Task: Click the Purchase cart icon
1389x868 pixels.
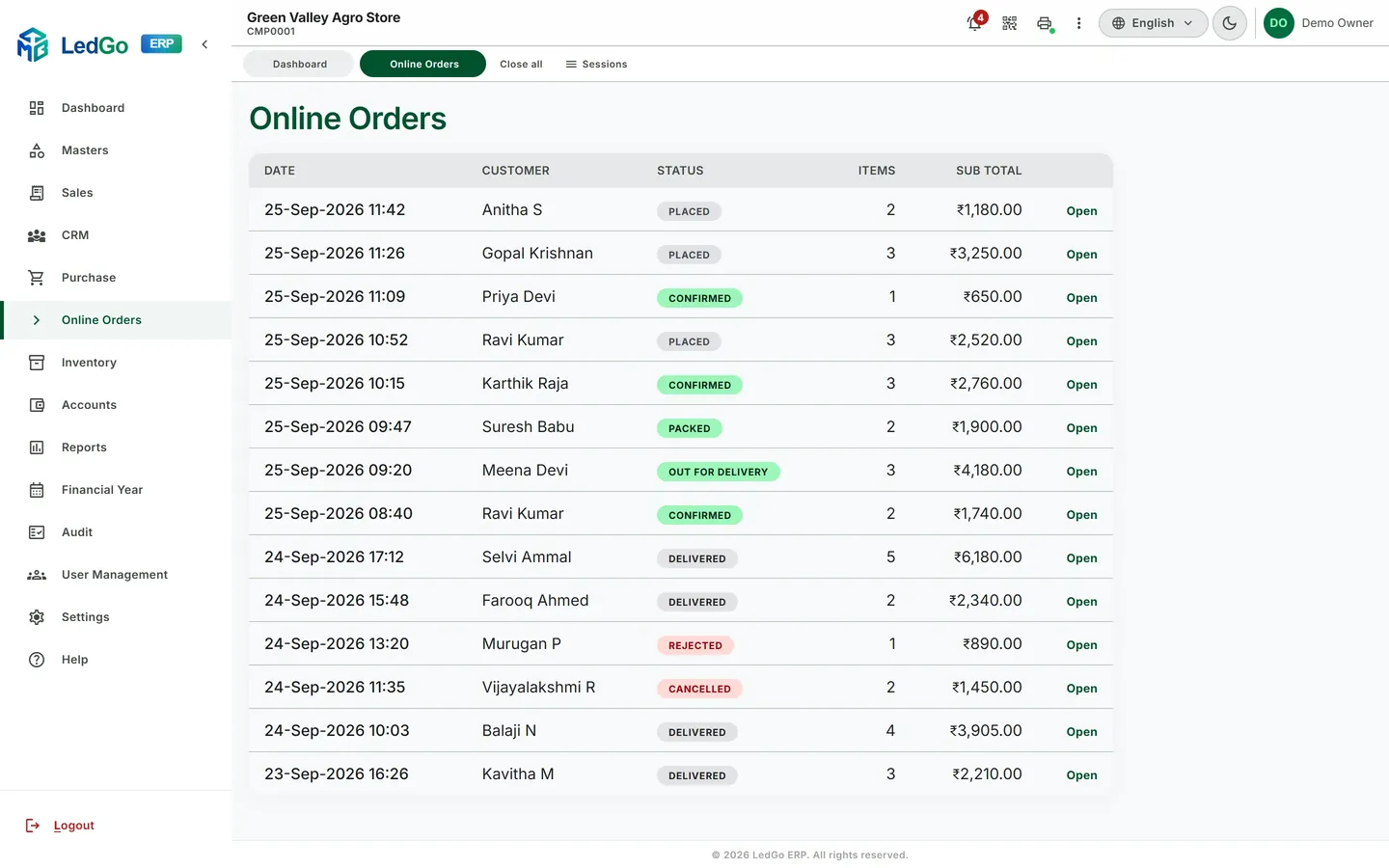Action: (x=37, y=278)
